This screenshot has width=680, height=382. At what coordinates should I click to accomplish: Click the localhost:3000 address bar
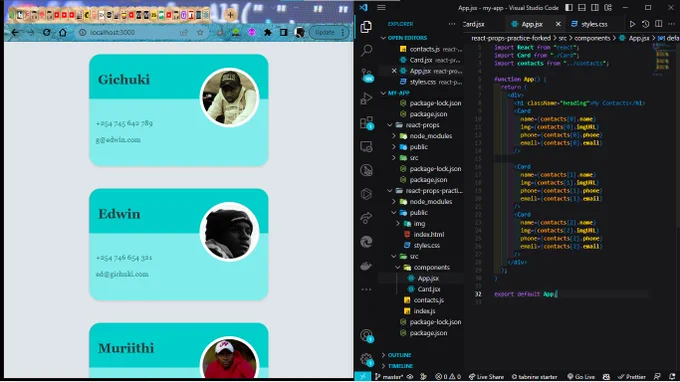112,33
